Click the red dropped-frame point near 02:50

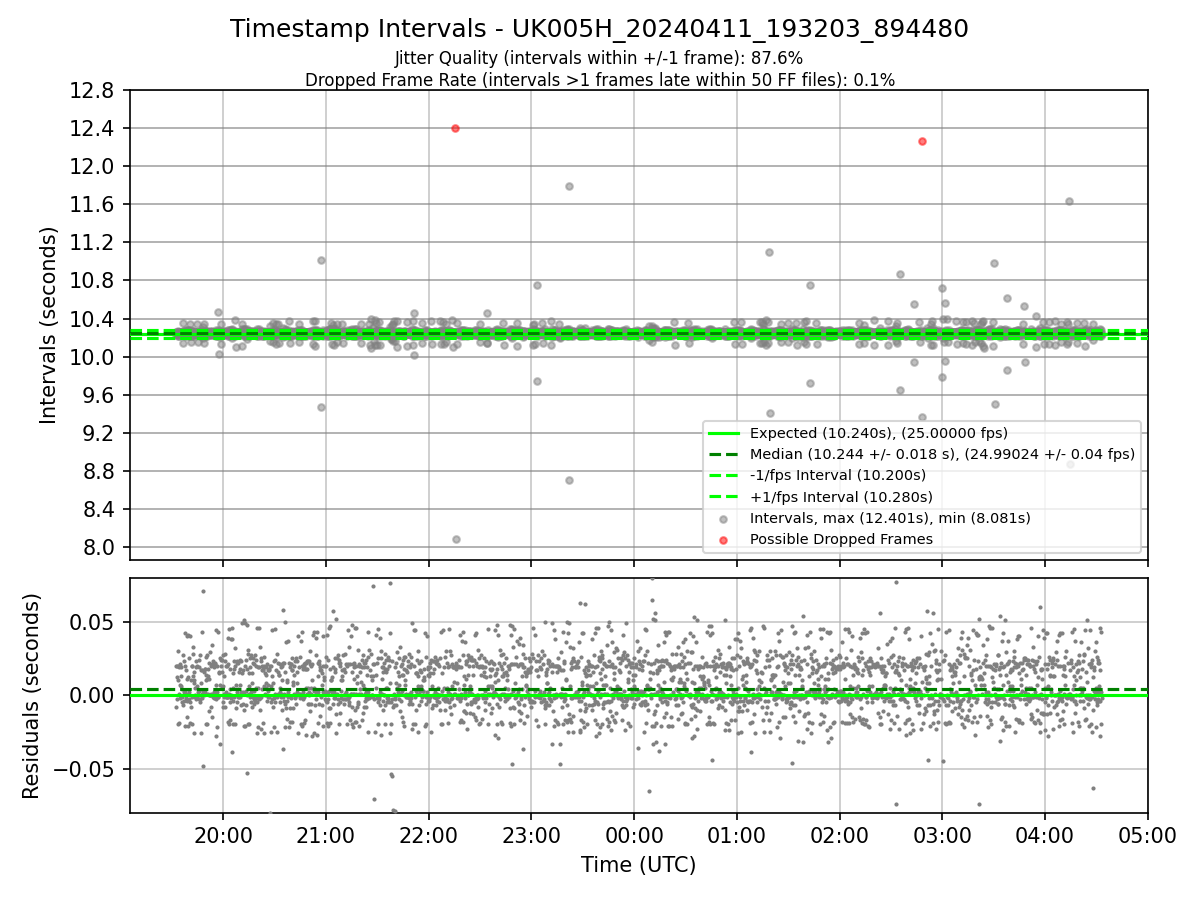(922, 141)
